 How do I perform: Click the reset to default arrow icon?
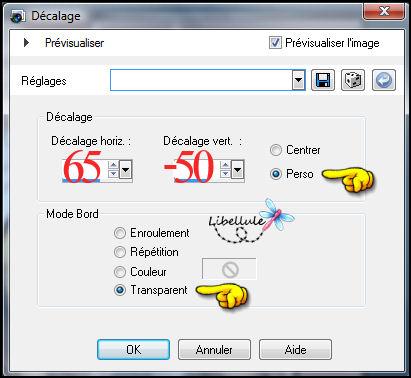click(x=384, y=80)
